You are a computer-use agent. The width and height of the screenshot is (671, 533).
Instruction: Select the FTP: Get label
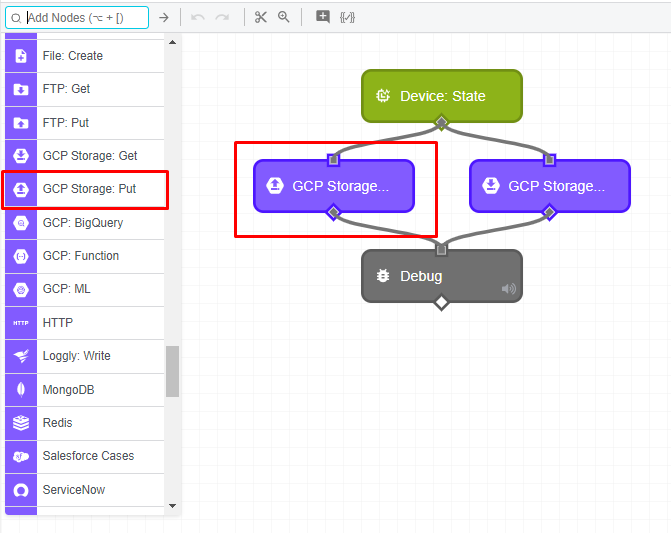pos(66,89)
